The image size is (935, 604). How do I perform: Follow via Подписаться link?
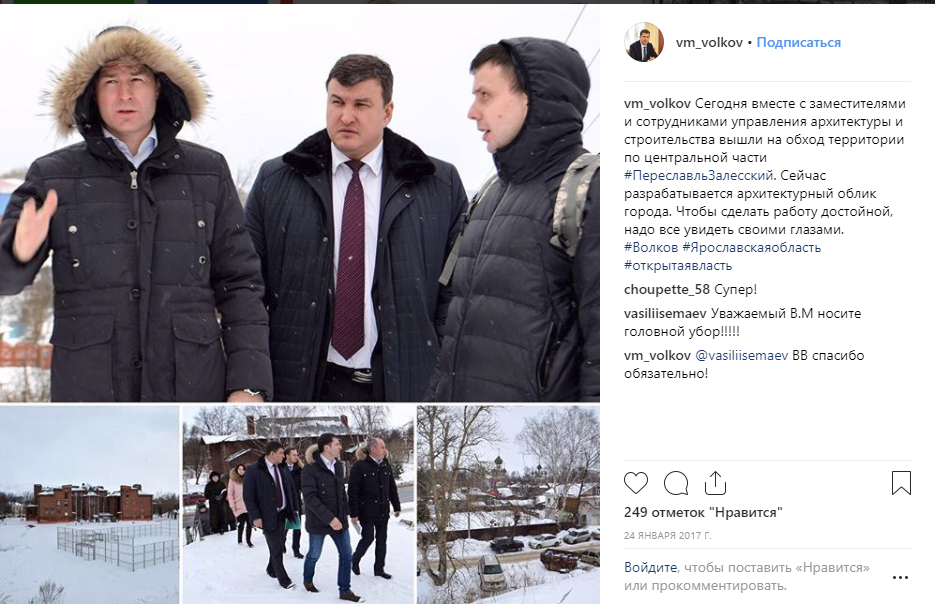pos(798,42)
